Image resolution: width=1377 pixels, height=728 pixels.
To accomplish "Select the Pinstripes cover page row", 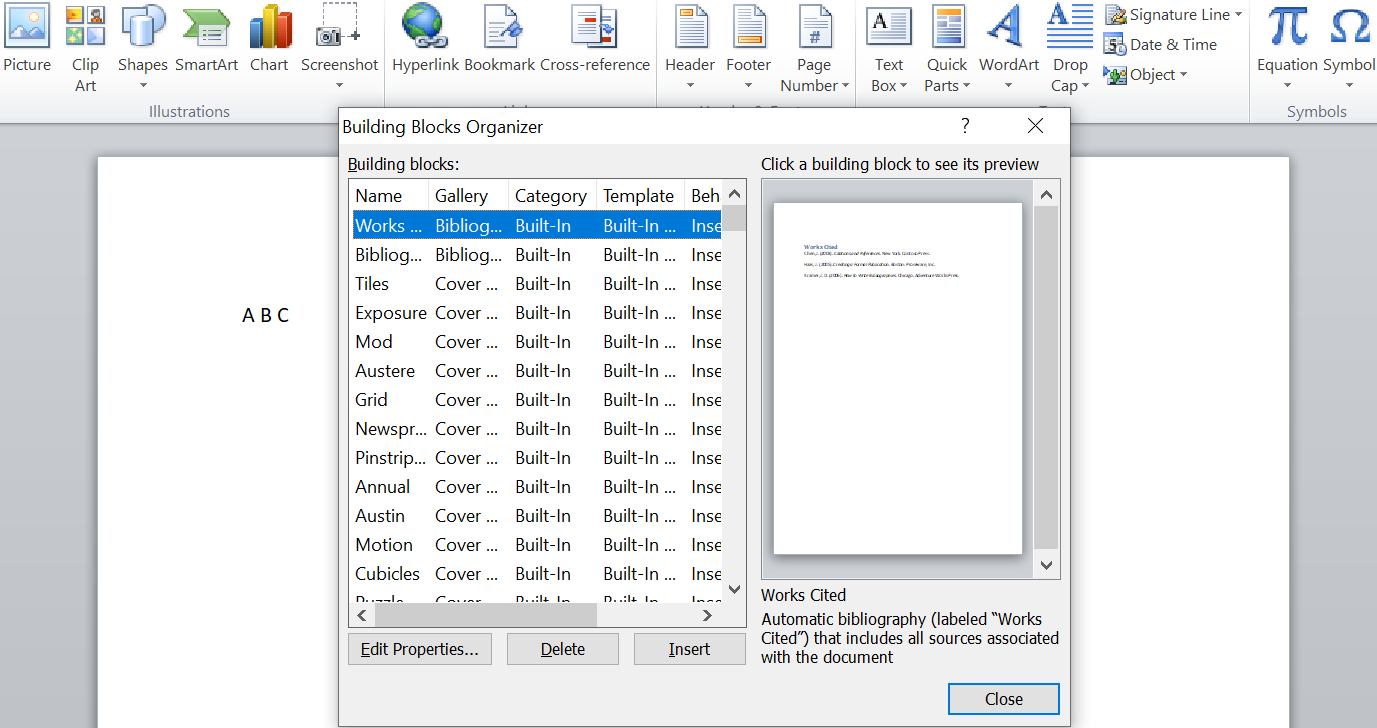I will click(x=537, y=458).
